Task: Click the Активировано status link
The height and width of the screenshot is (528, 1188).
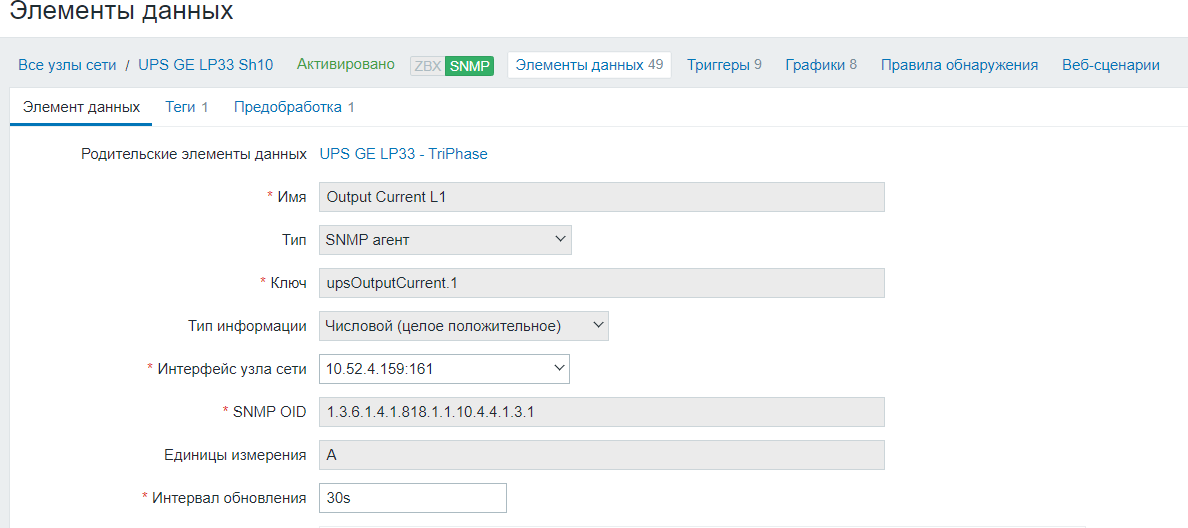Action: coord(346,65)
